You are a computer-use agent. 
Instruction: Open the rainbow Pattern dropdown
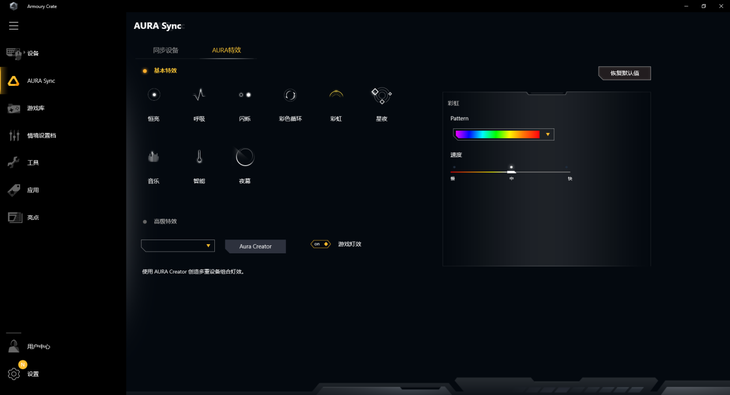pyautogui.click(x=503, y=135)
